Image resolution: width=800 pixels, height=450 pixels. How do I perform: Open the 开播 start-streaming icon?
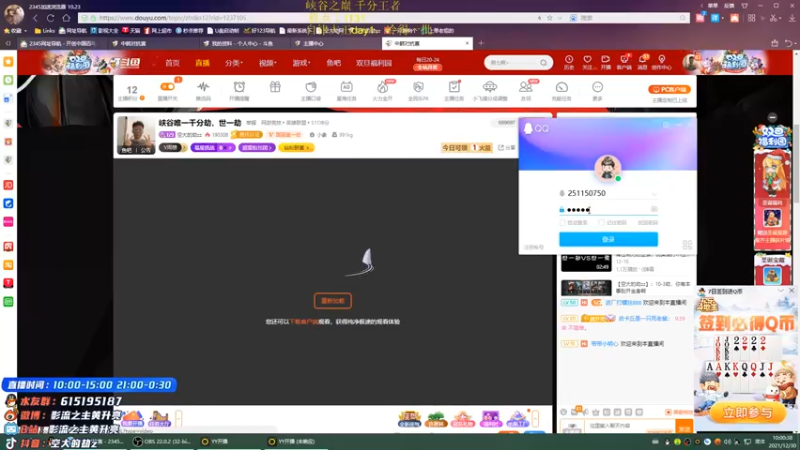(606, 62)
